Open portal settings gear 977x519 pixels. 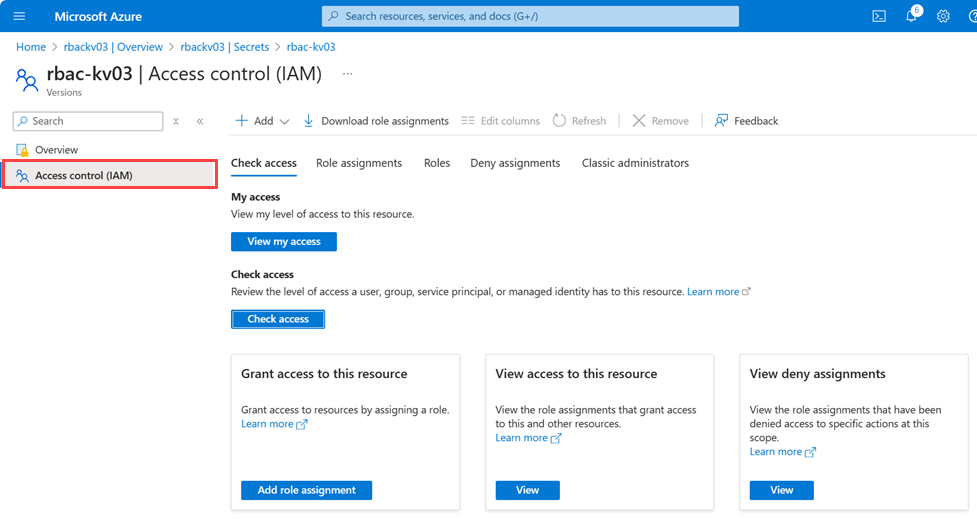coord(943,16)
